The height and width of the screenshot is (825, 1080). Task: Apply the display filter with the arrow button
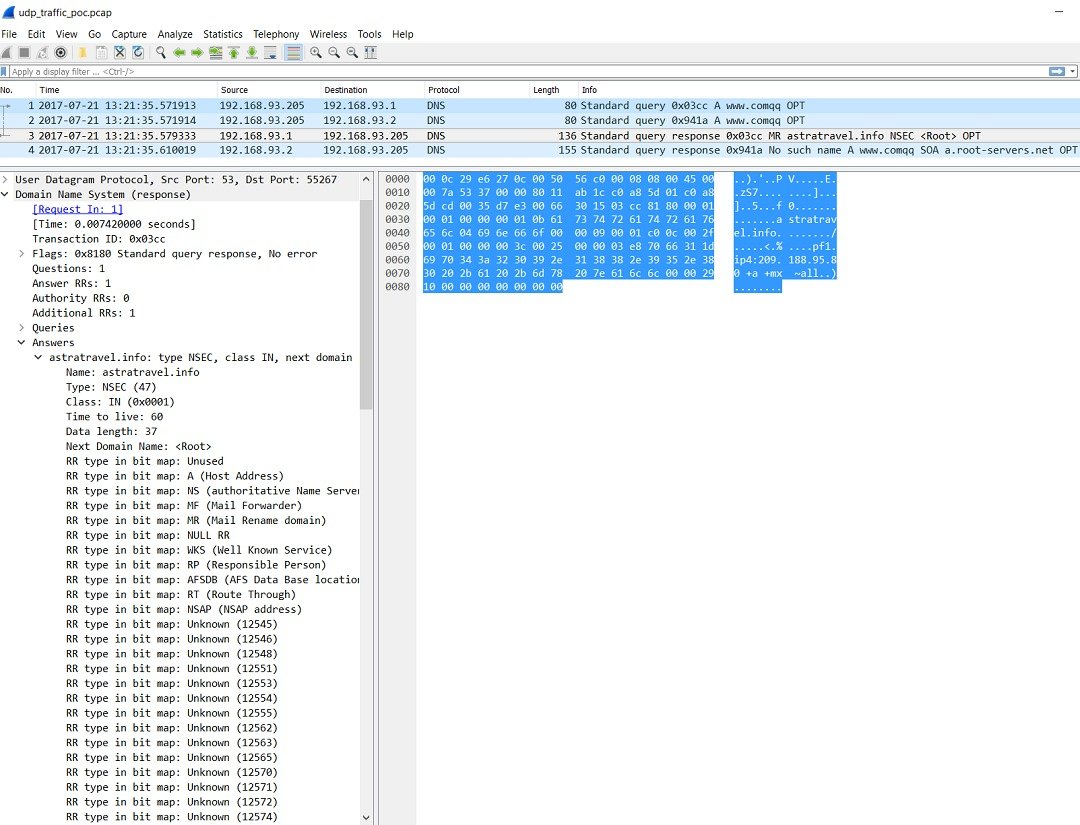point(1057,72)
